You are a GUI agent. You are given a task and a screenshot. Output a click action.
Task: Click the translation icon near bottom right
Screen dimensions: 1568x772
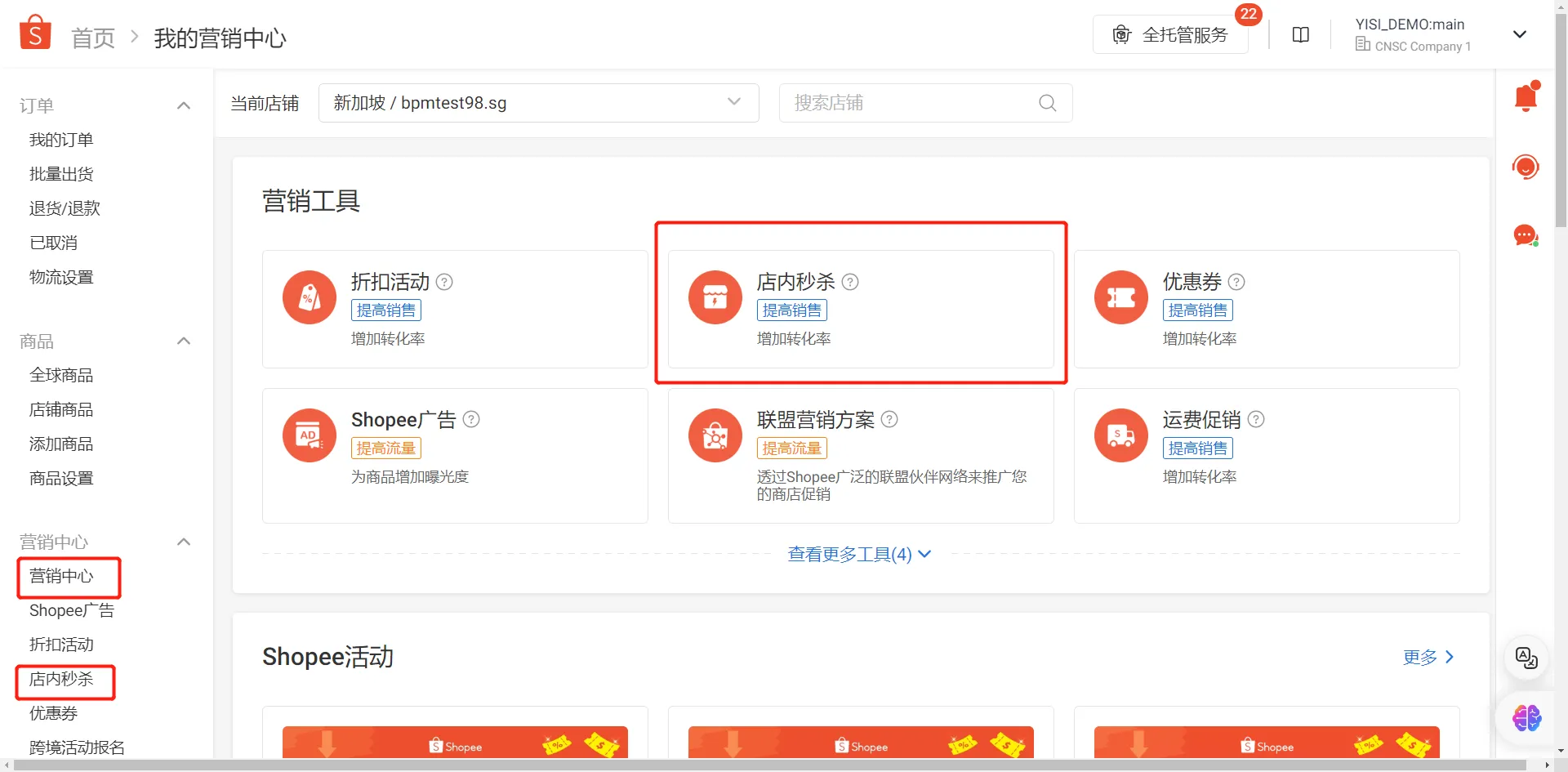[1526, 658]
